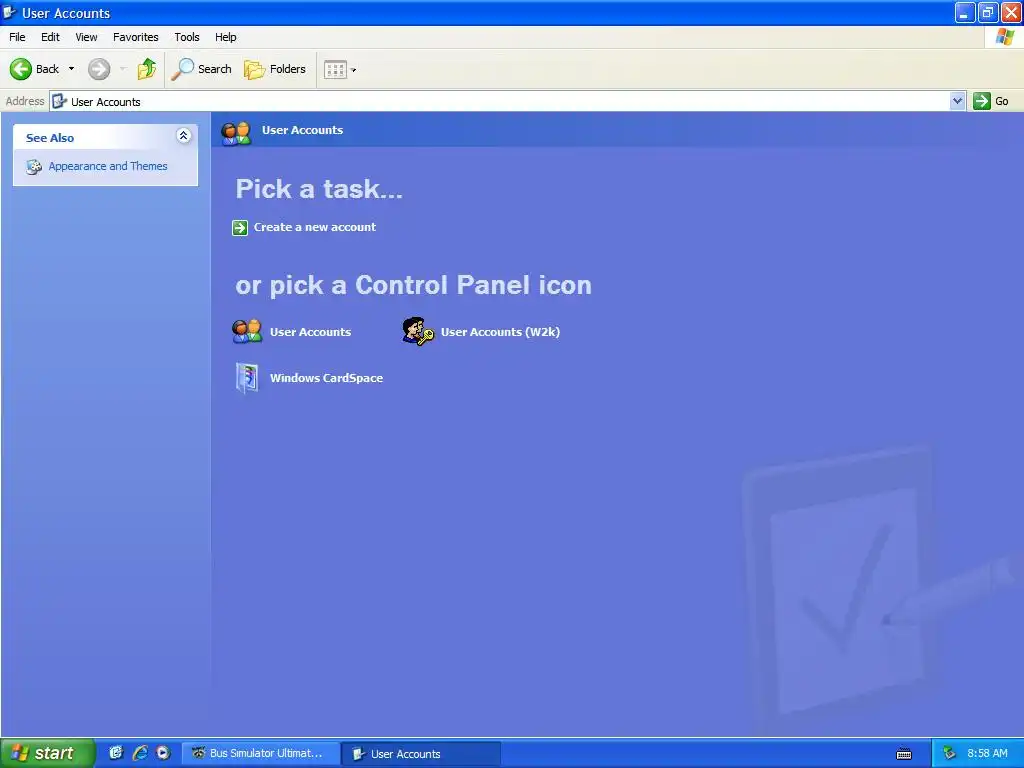
Task: Click the User Accounts (W2k) key icon
Action: [418, 332]
